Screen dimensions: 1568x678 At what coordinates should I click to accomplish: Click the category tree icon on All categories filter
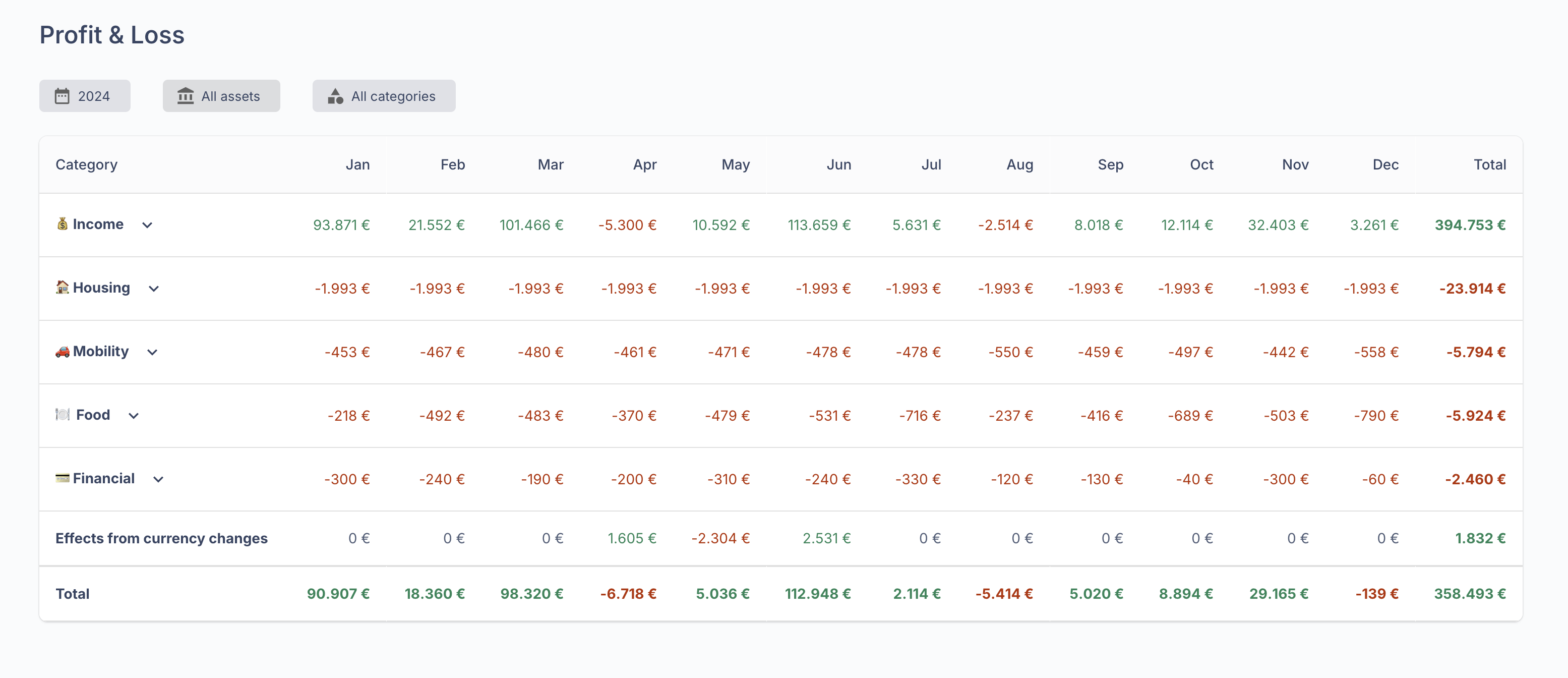[x=335, y=96]
